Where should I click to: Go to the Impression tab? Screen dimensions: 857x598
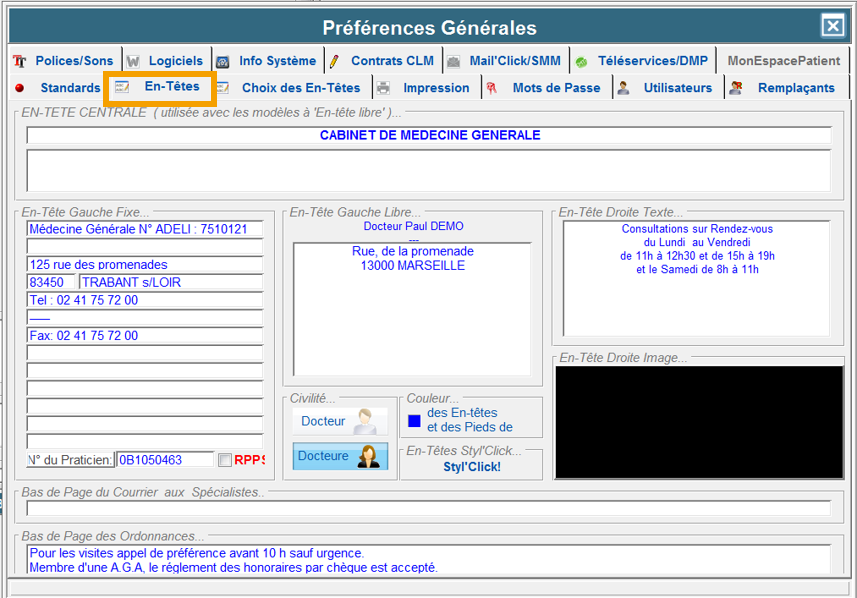(427, 87)
